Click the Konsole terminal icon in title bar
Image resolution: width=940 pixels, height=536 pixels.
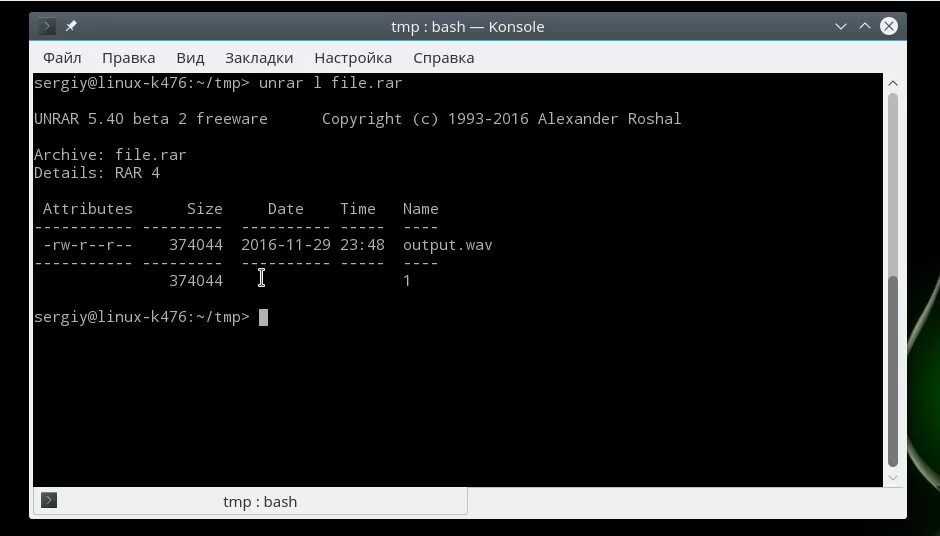[47, 26]
